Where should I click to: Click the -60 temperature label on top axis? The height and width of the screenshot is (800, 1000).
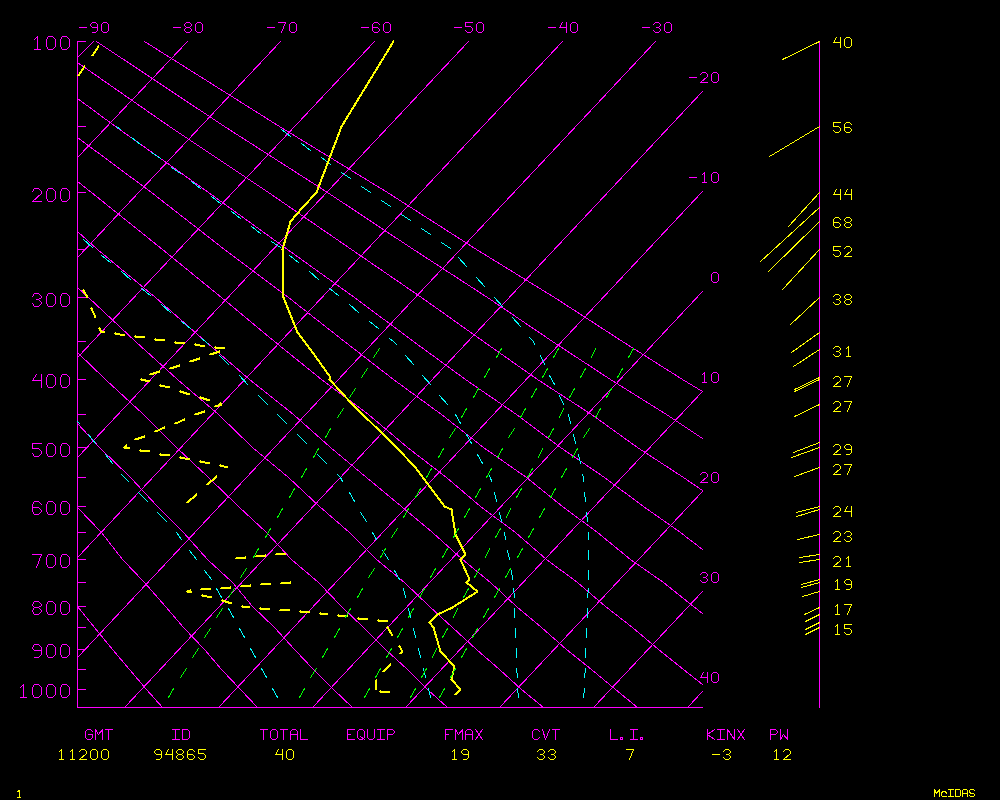(x=376, y=28)
